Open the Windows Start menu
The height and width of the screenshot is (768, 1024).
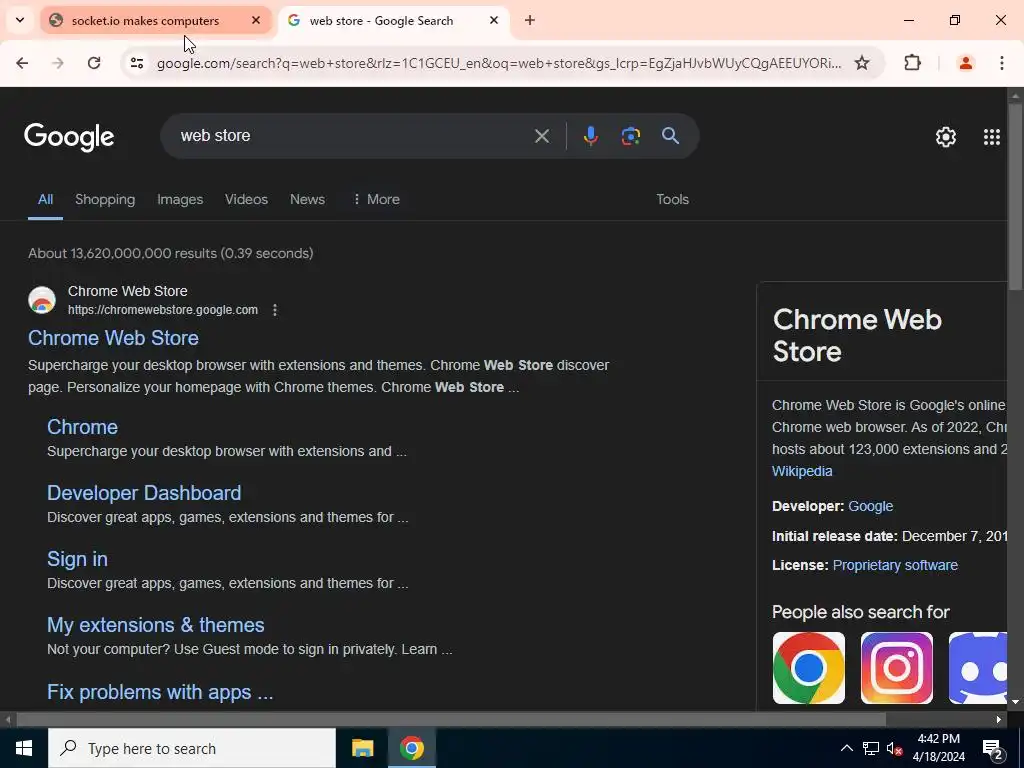[24, 748]
